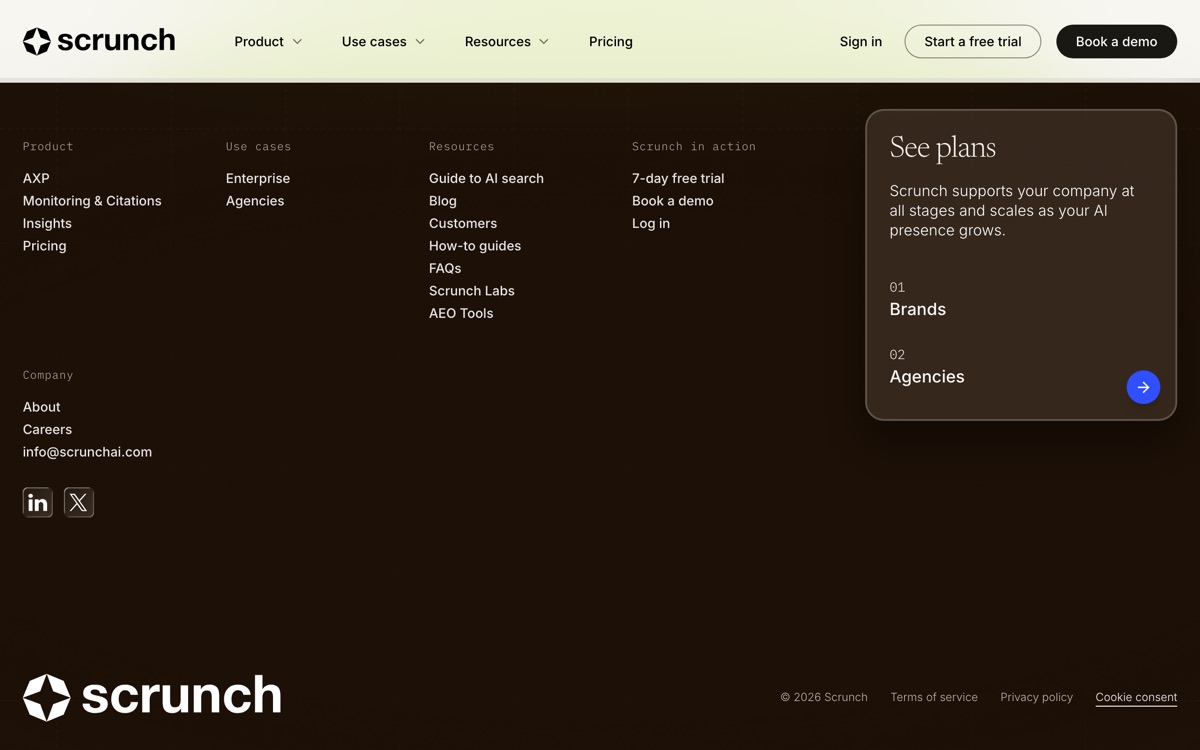Open Pricing in the top navigation

tap(611, 42)
